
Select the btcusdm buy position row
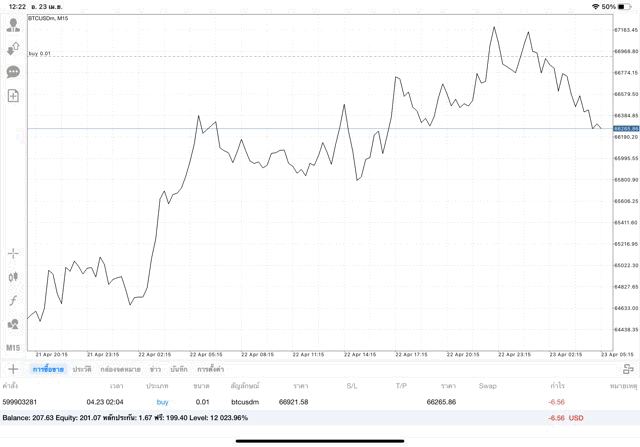[x=244, y=402]
